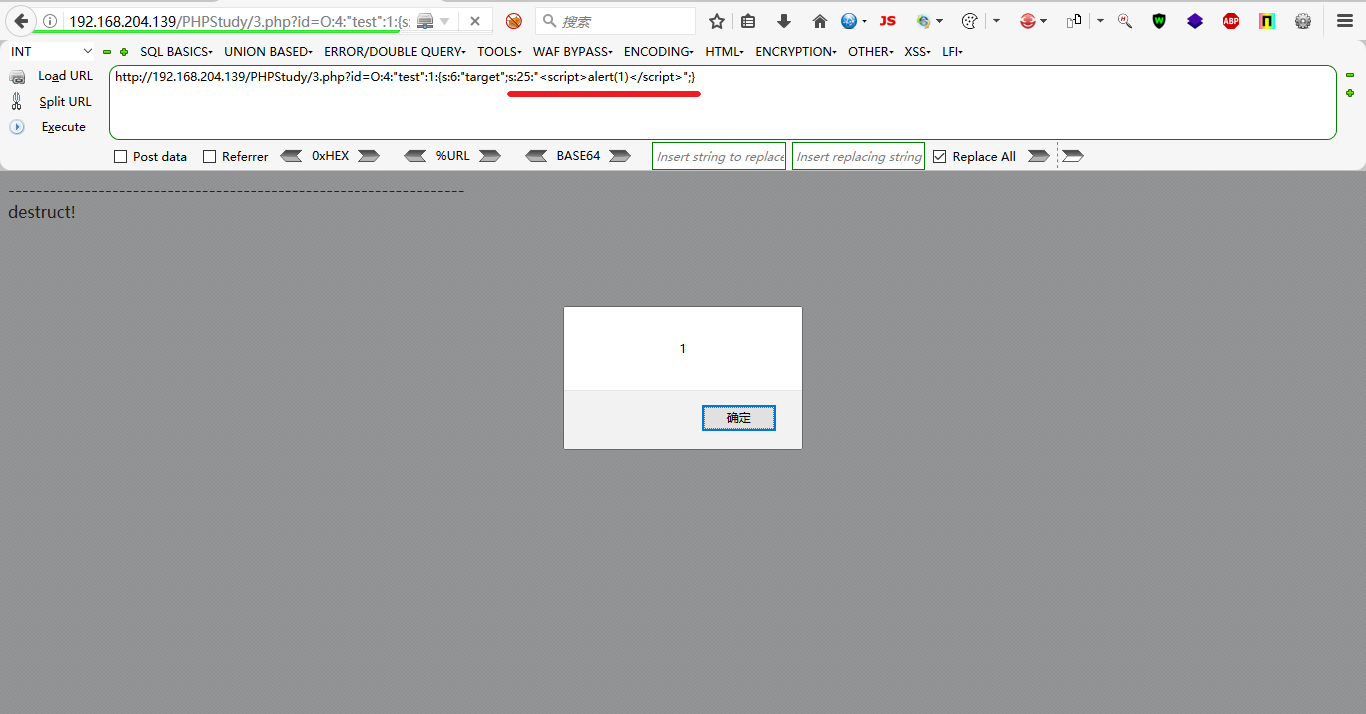Open the Adblock Plus extension icon
The image size is (1366, 714).
coord(1230,20)
